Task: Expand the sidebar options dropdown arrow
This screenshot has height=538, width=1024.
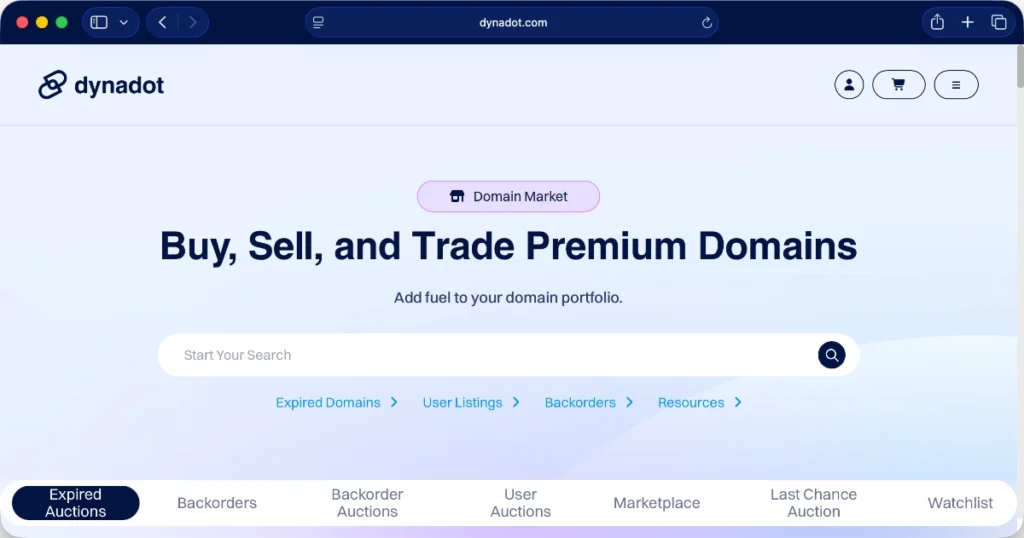Action: [123, 22]
